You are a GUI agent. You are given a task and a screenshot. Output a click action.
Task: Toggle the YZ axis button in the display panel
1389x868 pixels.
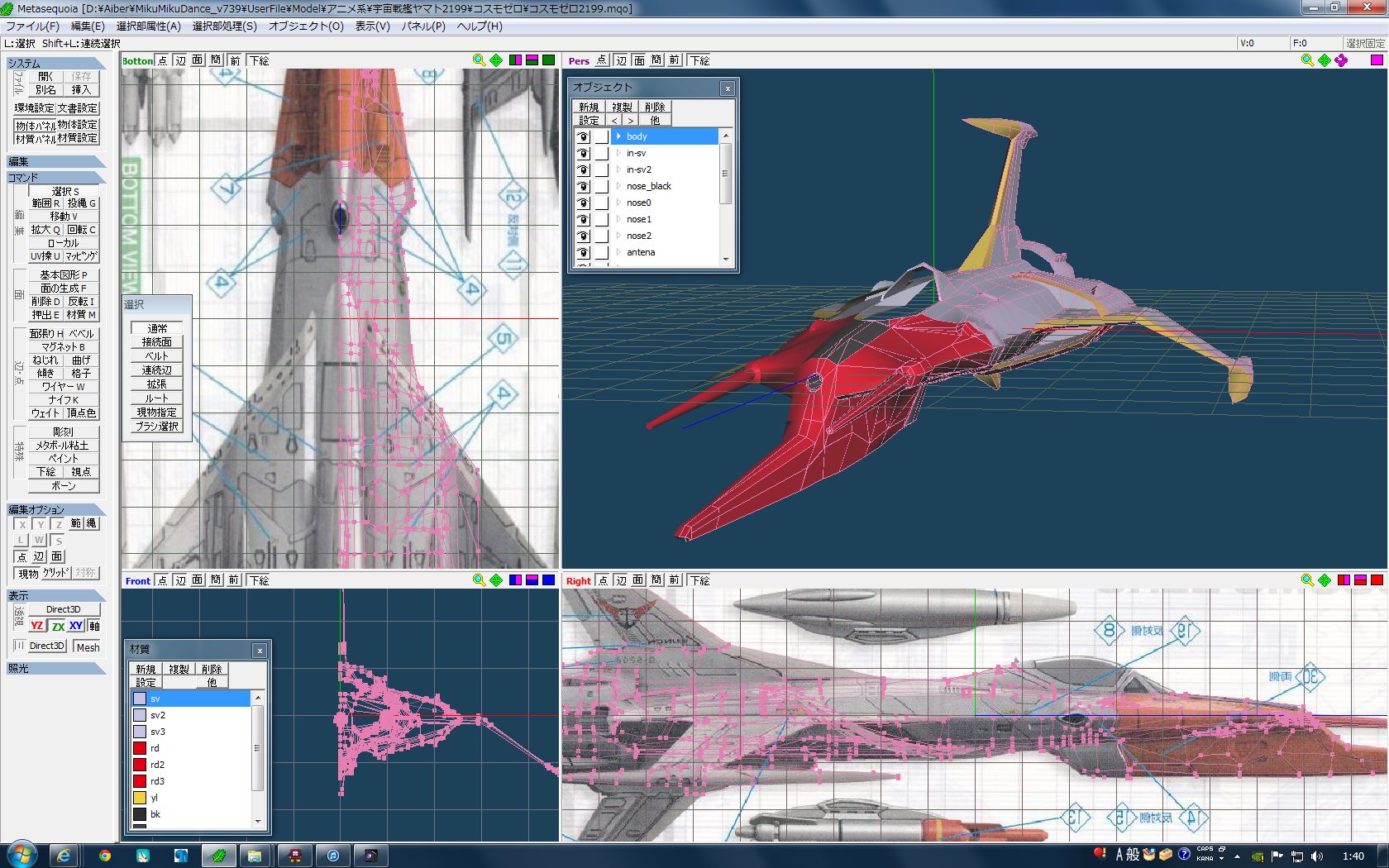37,626
